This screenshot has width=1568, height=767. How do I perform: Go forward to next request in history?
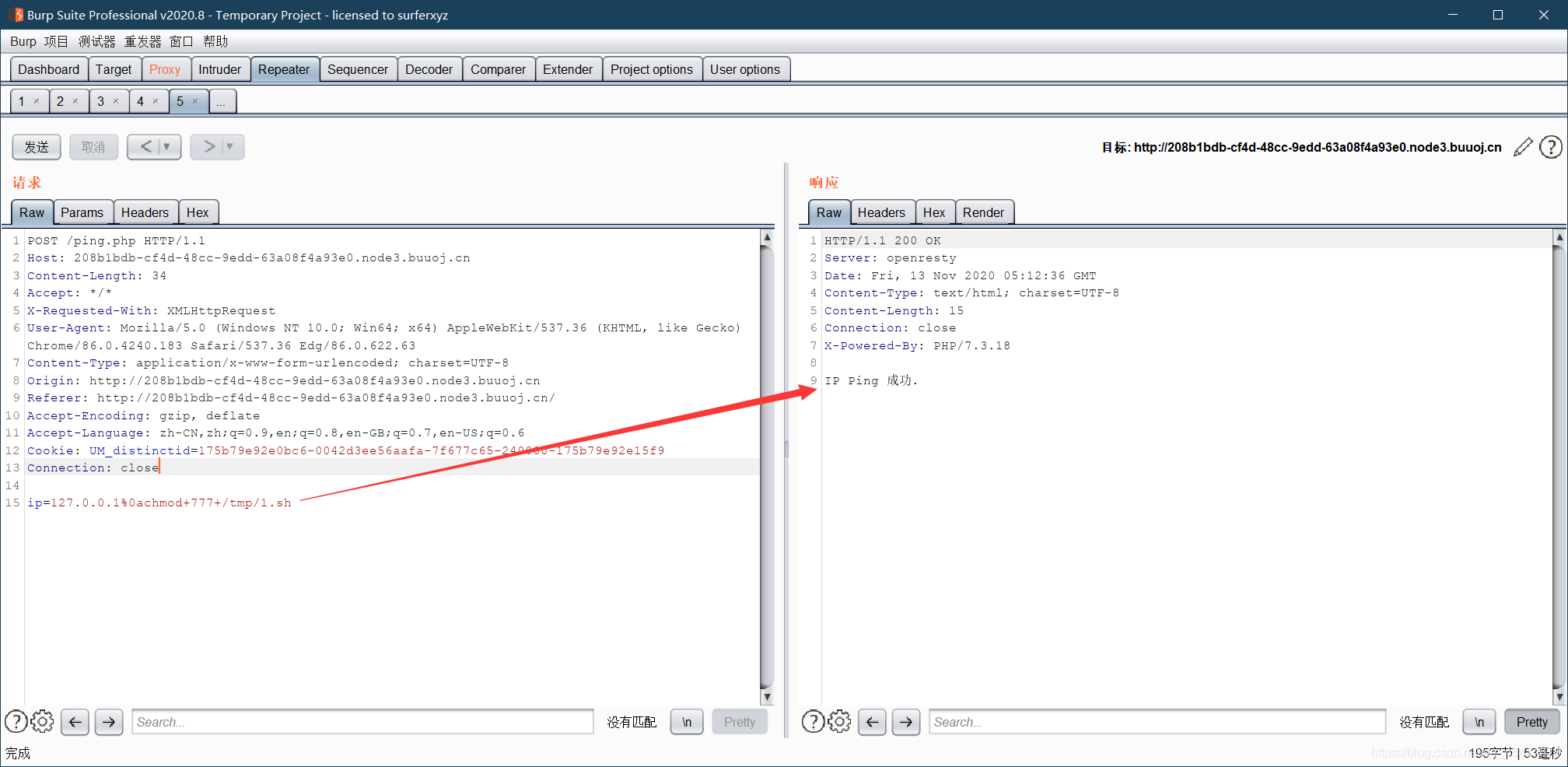pos(208,146)
